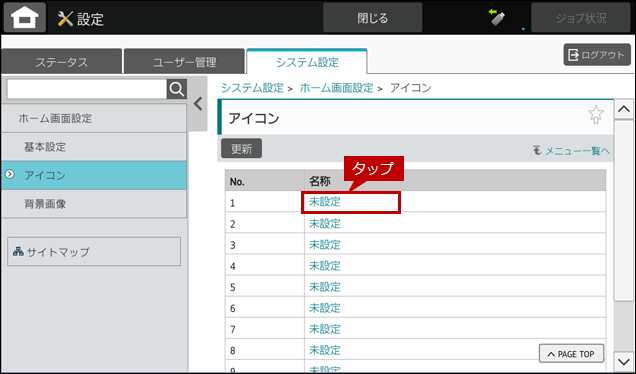Click in the search text field
Viewport: 636px width, 374px height.
pos(87,89)
